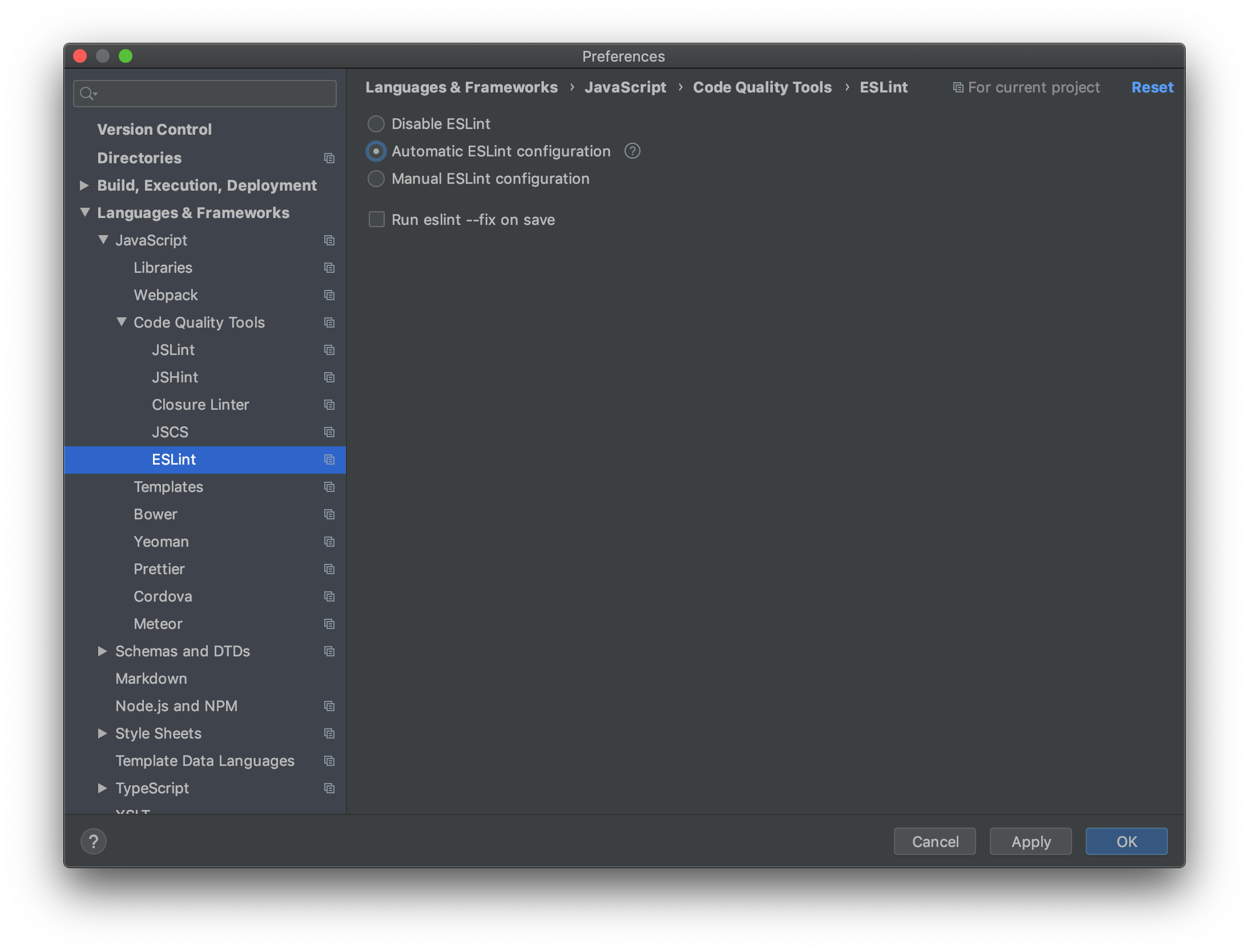1249x952 pixels.
Task: Click the project-level icon beside Closure Linter
Action: point(329,405)
